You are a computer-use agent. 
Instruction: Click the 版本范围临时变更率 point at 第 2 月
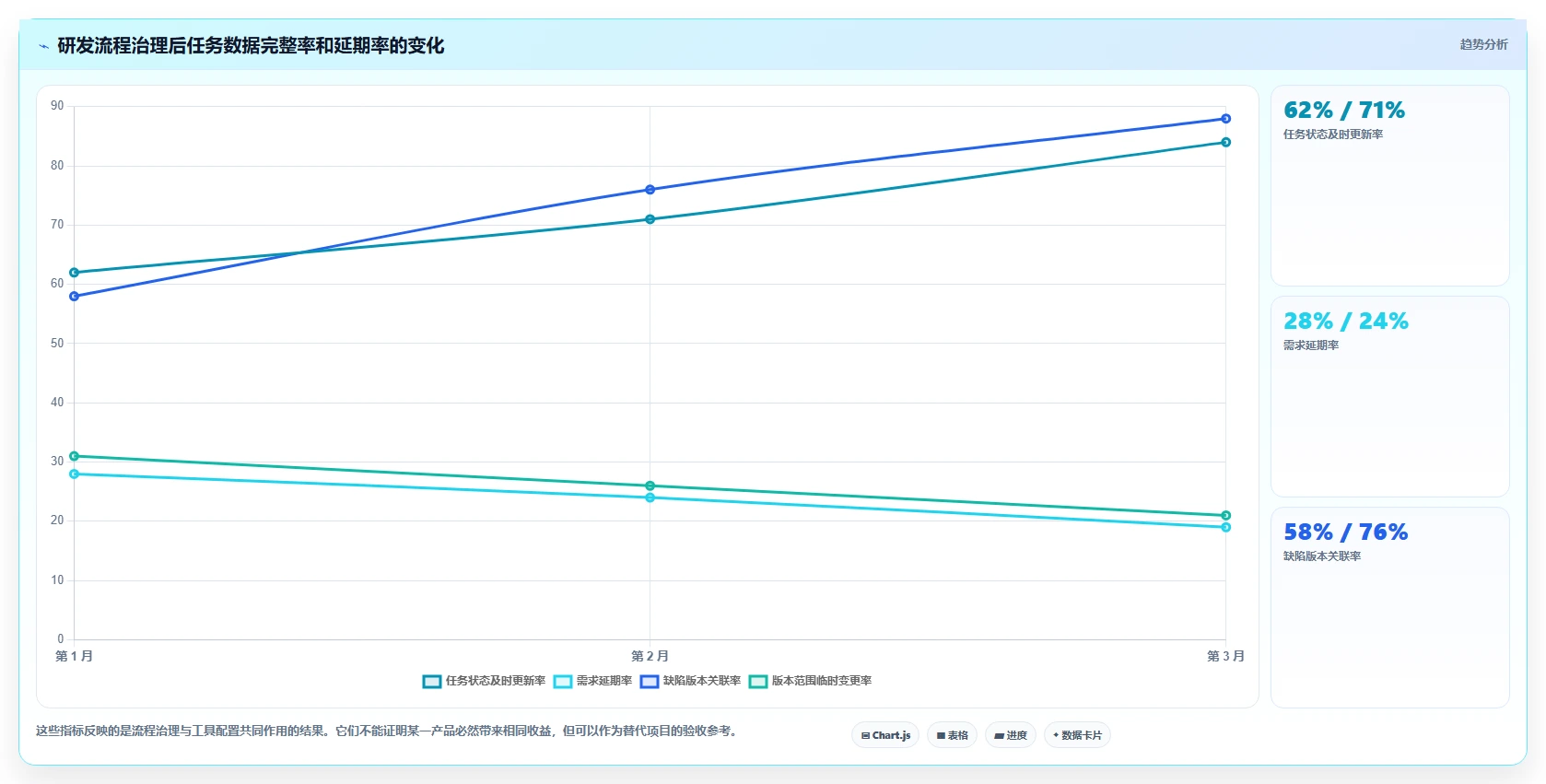pos(650,486)
